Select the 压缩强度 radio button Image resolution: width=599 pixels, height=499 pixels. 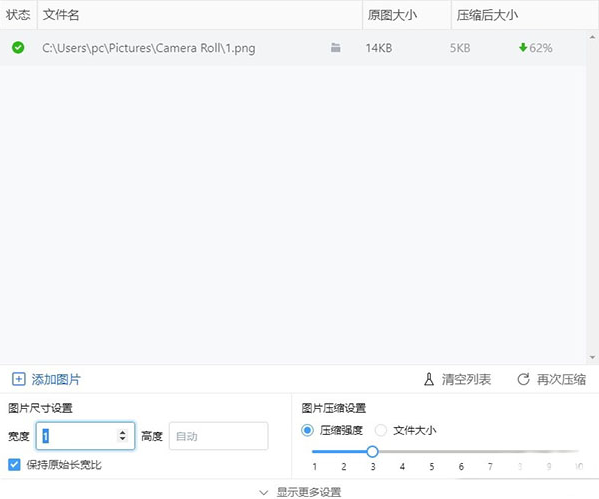(x=307, y=430)
